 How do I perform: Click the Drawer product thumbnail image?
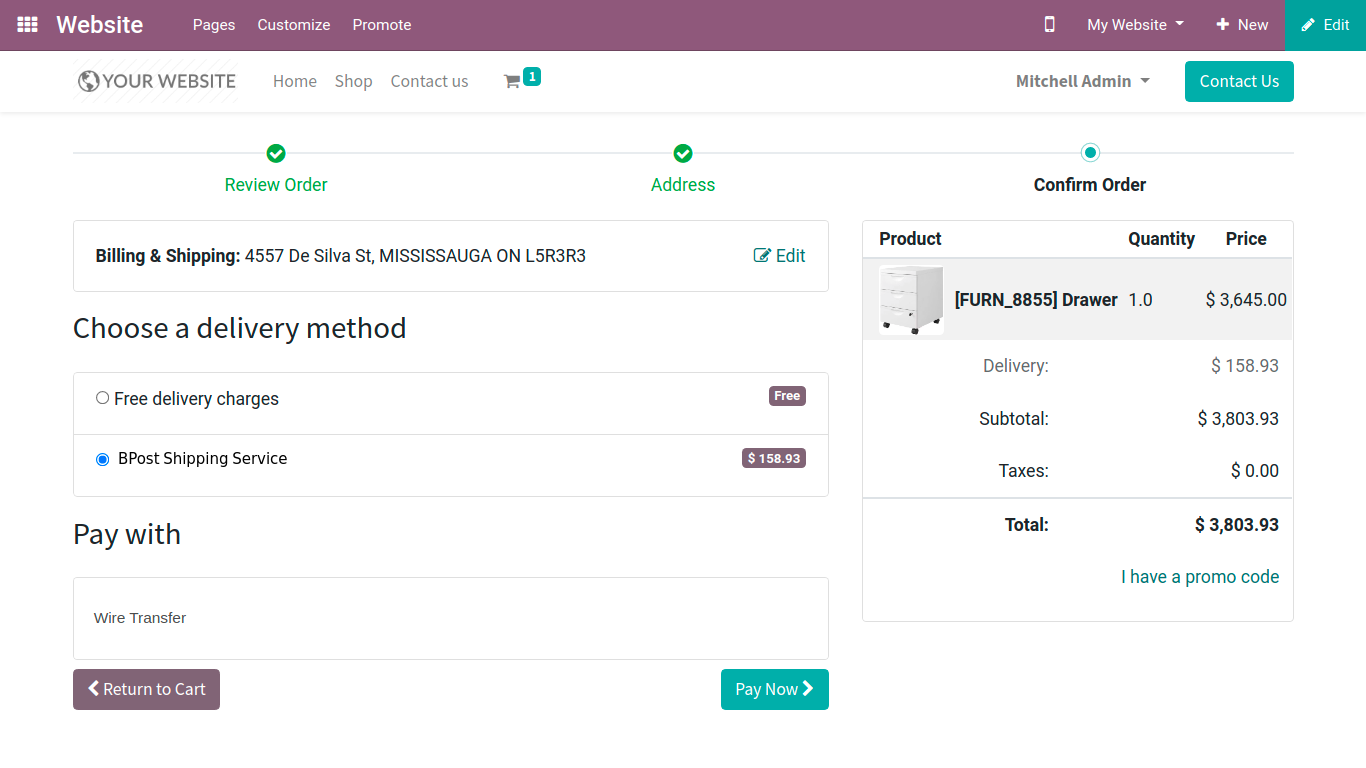(x=911, y=299)
